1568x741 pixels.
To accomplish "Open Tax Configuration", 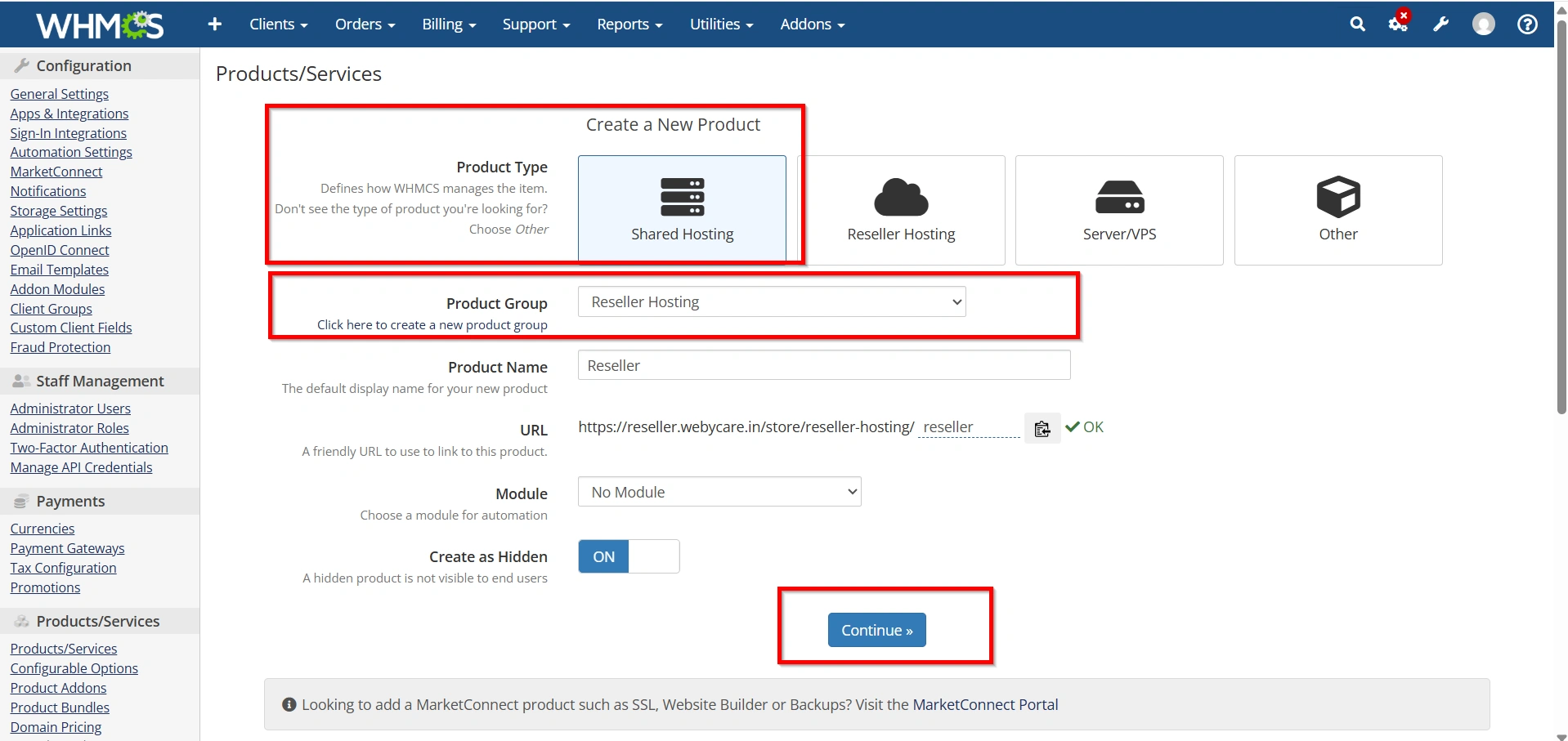I will click(x=64, y=568).
